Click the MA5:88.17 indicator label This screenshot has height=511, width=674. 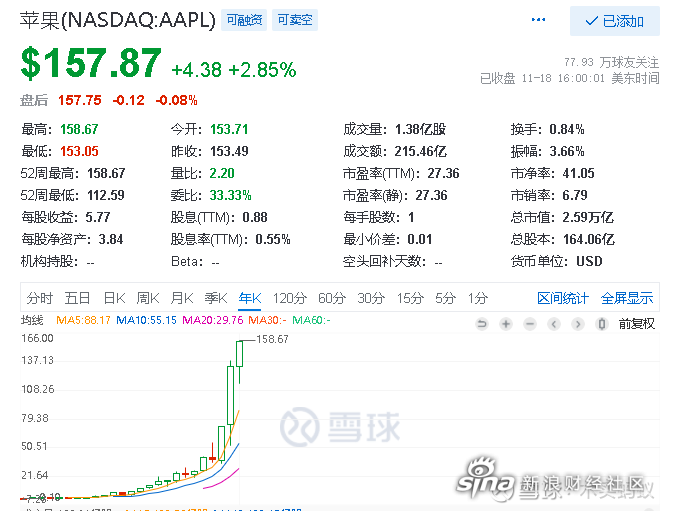83,320
